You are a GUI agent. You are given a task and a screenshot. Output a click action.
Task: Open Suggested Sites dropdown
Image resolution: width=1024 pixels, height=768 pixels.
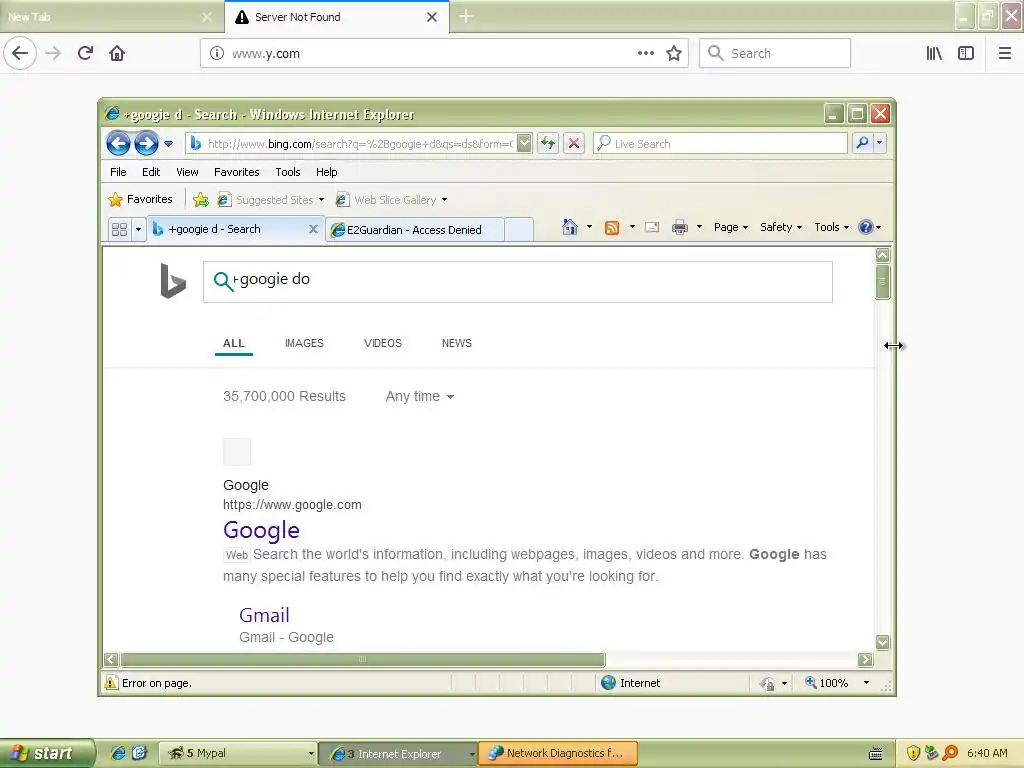(271, 200)
